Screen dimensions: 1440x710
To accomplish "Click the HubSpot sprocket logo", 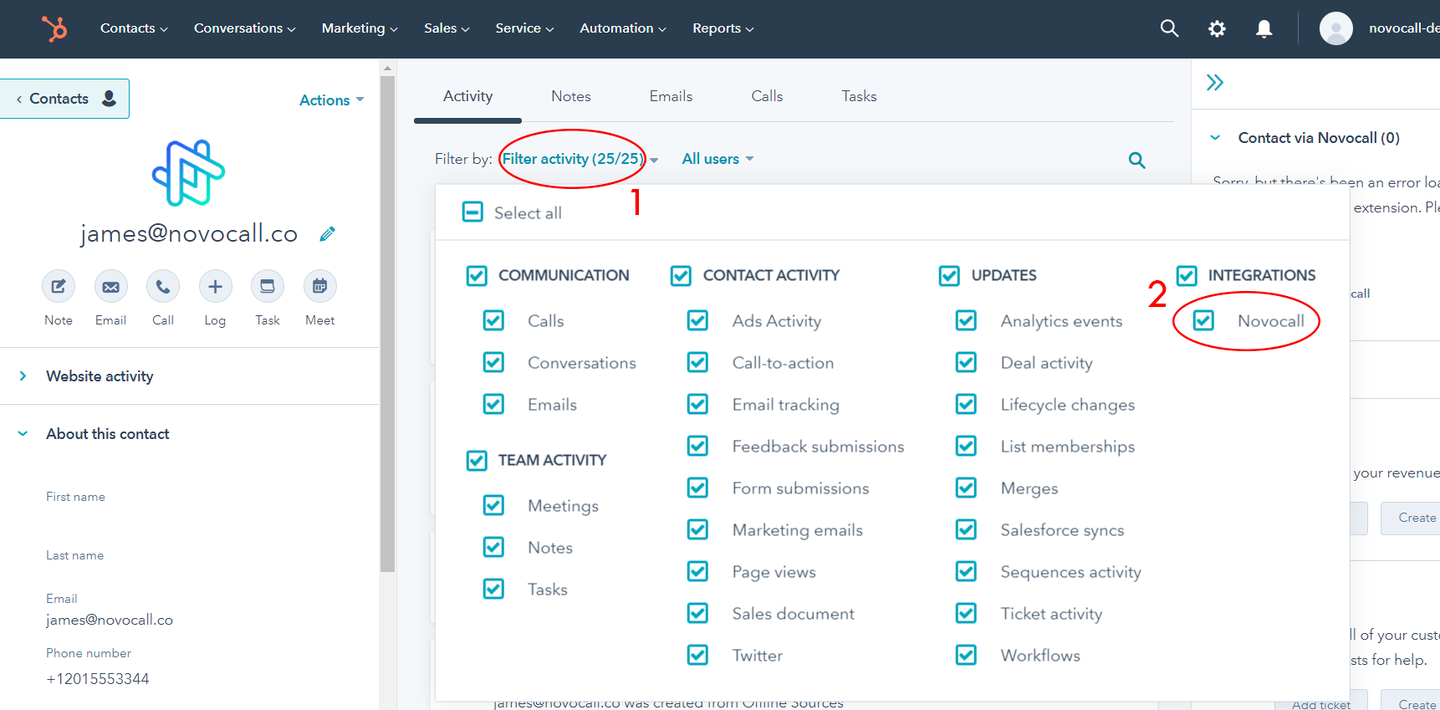I will pos(55,29).
